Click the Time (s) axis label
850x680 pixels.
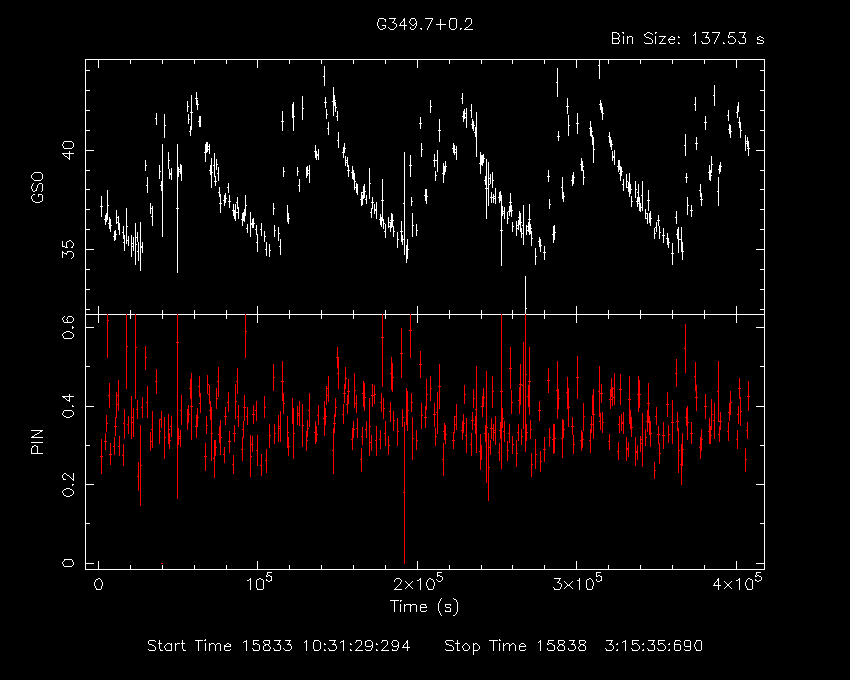[x=424, y=606]
